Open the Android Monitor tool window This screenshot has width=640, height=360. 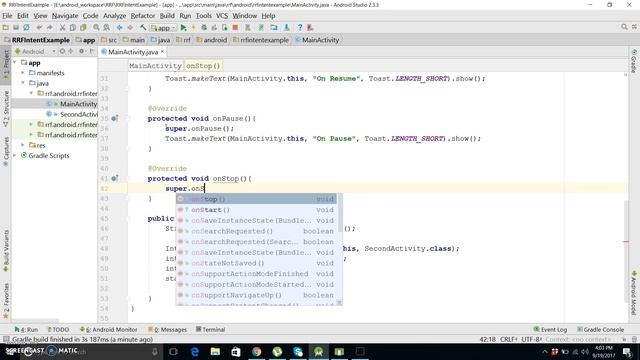click(109, 329)
